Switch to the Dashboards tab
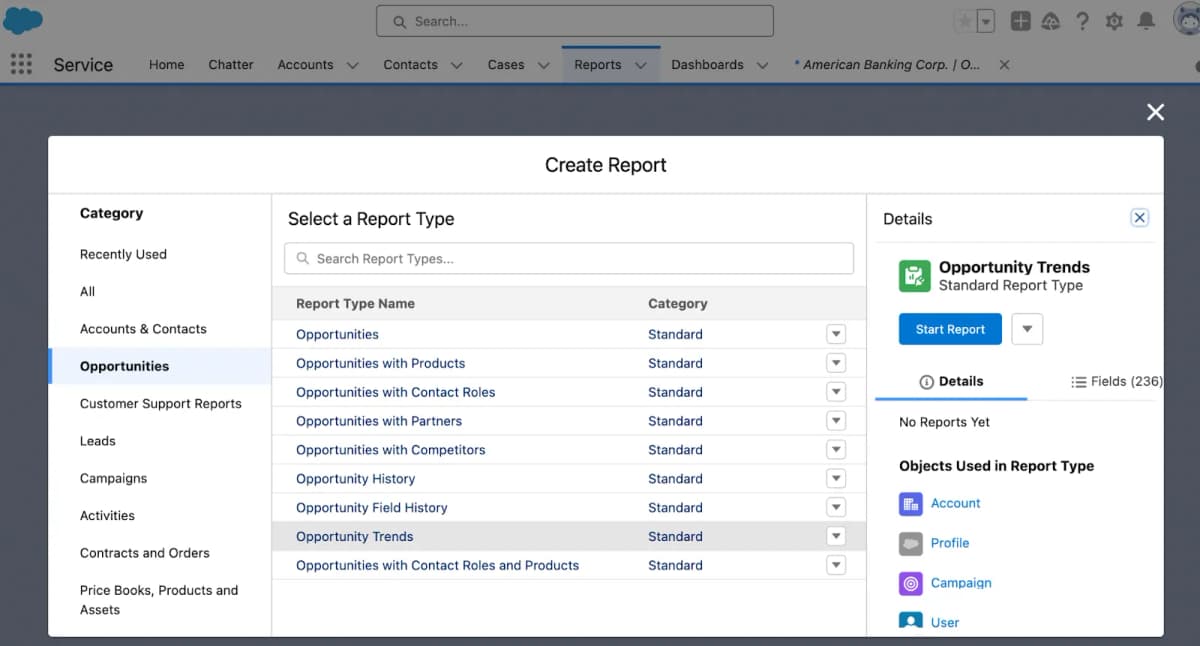The height and width of the screenshot is (646, 1200). (x=707, y=65)
